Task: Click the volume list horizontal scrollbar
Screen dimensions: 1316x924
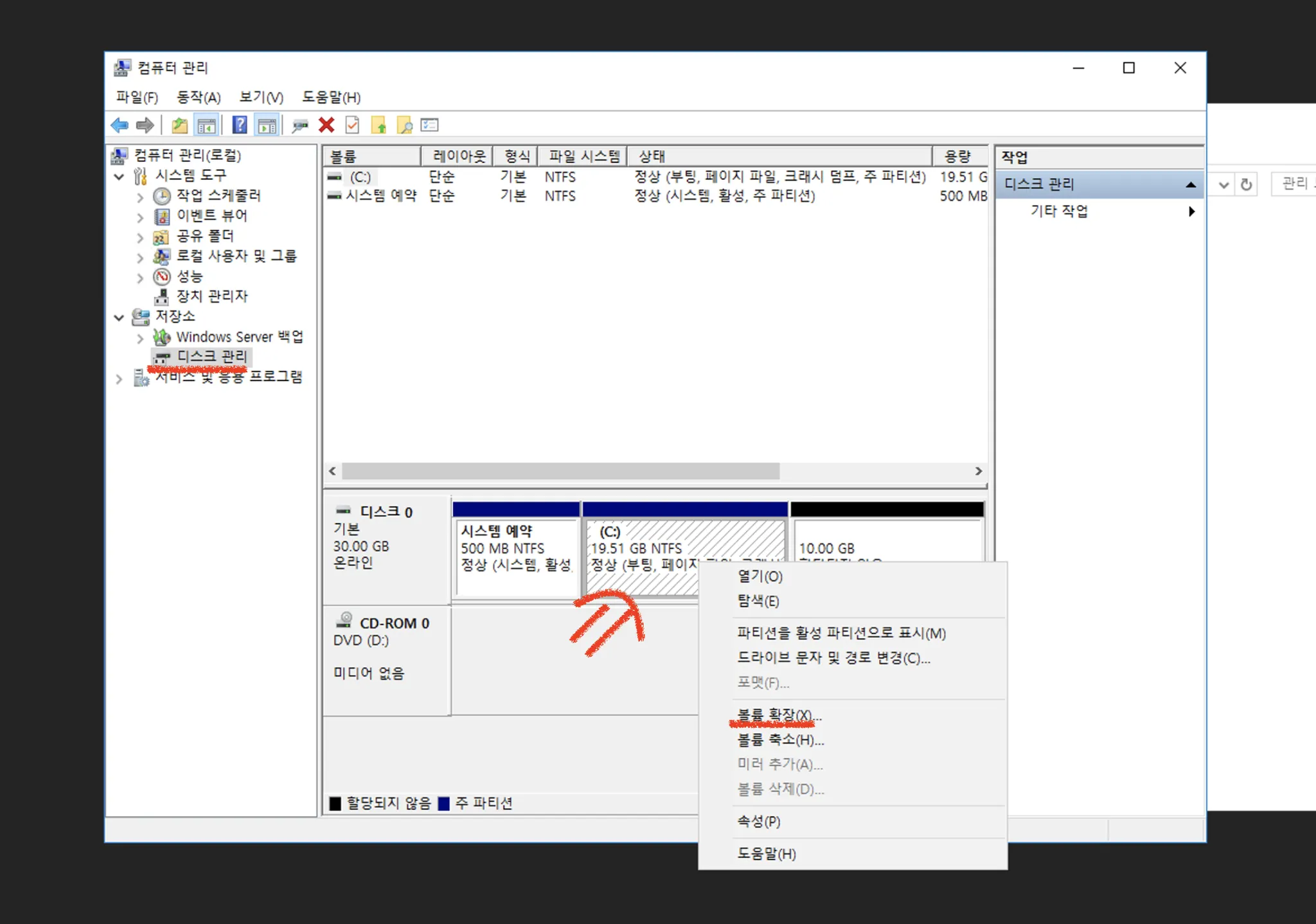Action: [560, 471]
